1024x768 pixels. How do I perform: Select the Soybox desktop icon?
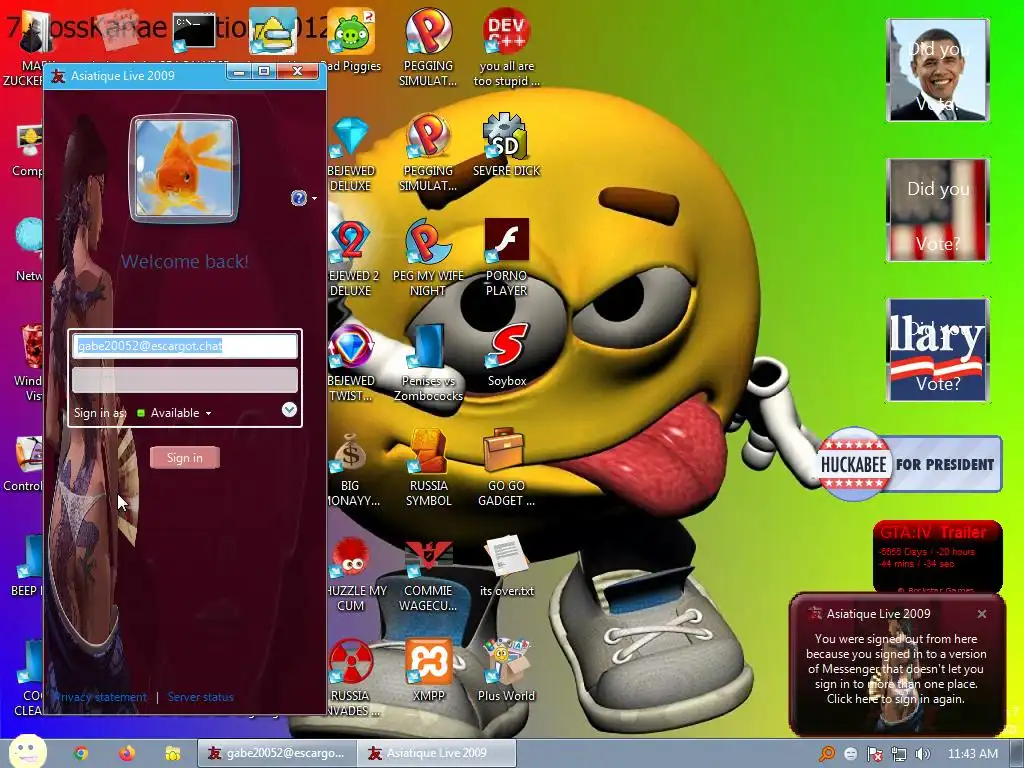coord(506,356)
